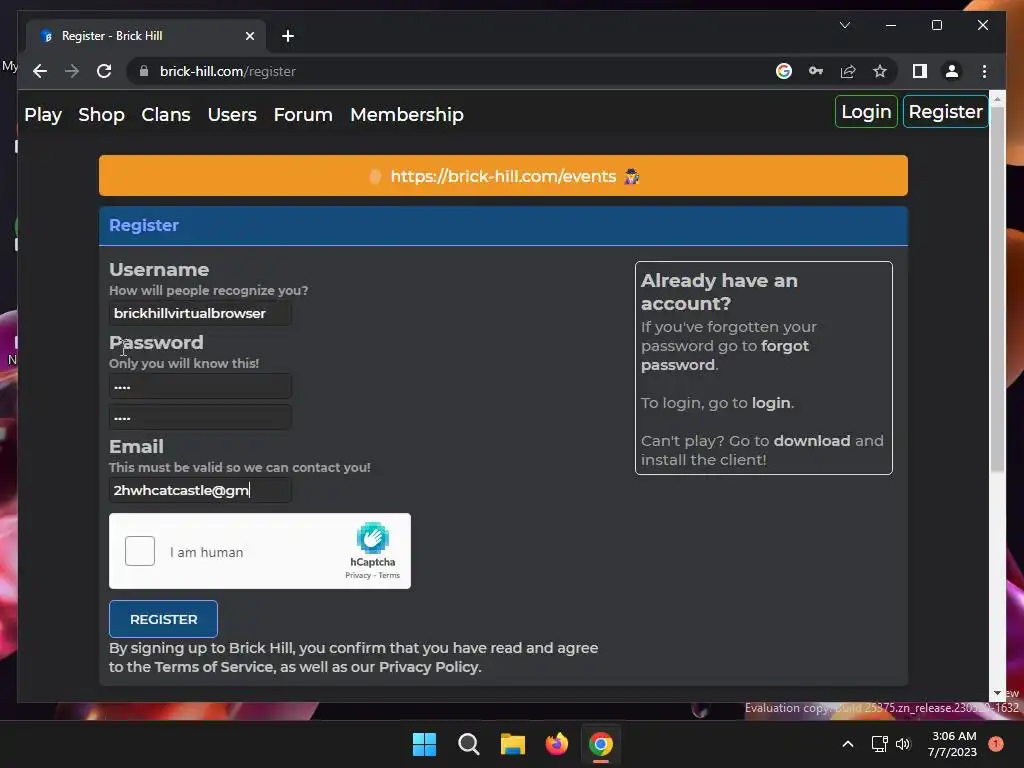Open the Chrome profile icon

(952, 71)
